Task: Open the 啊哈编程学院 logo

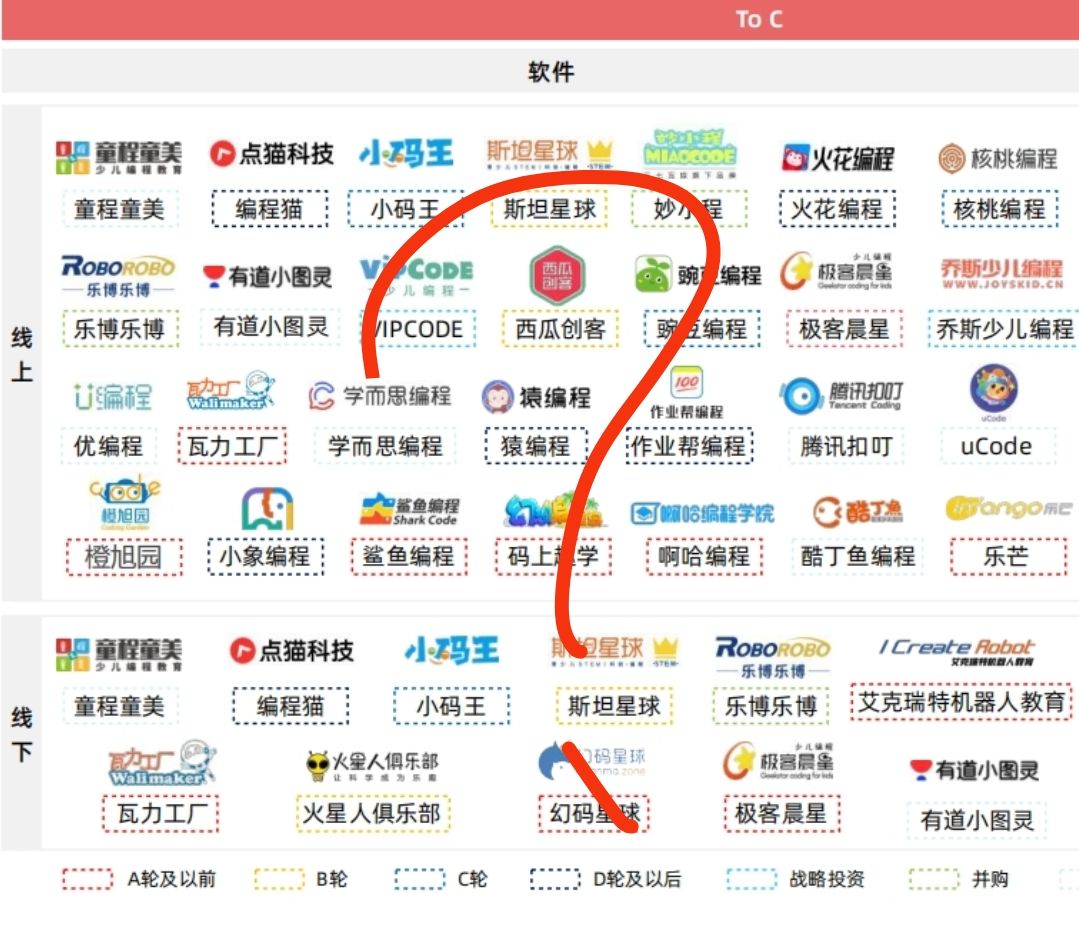Action: coord(702,513)
